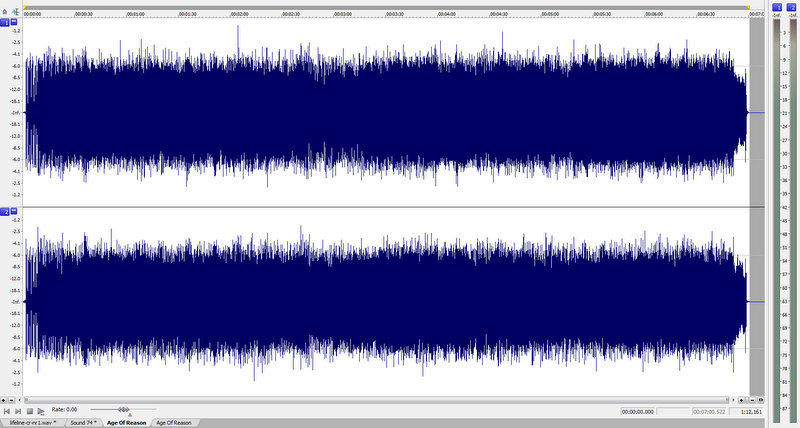This screenshot has height=428, width=800.
Task: Click the level zoom in plus button bottom-left
Action: 5,400
